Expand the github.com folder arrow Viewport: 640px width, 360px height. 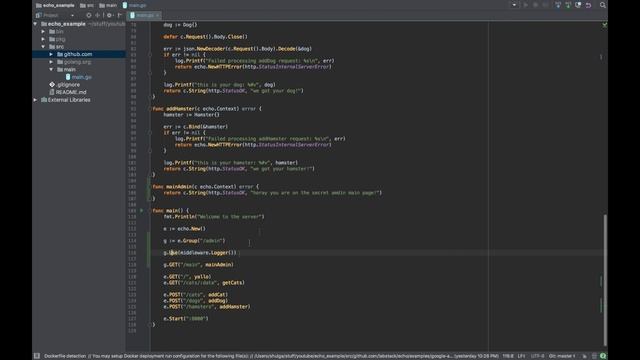pos(51,54)
